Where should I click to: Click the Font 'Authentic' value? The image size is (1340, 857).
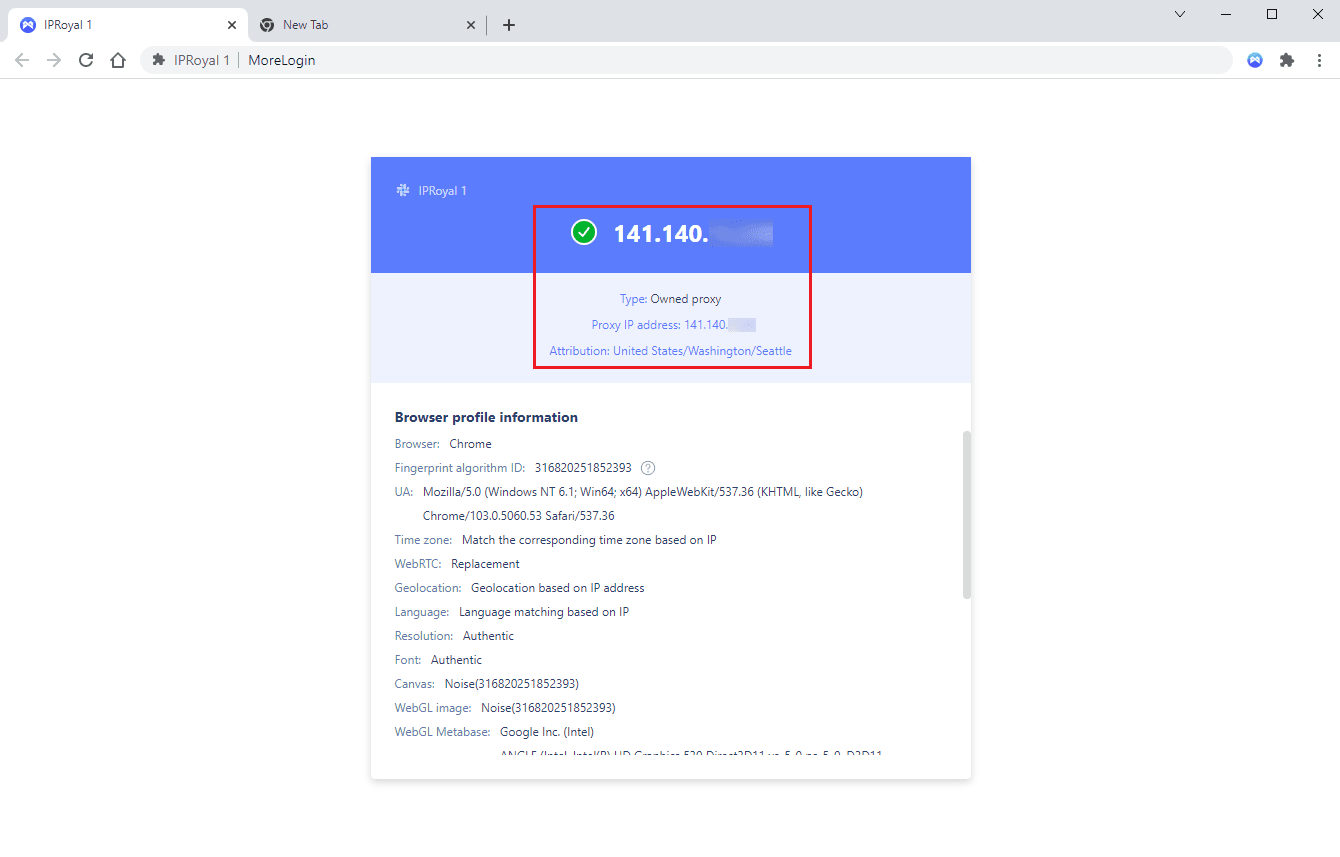456,660
